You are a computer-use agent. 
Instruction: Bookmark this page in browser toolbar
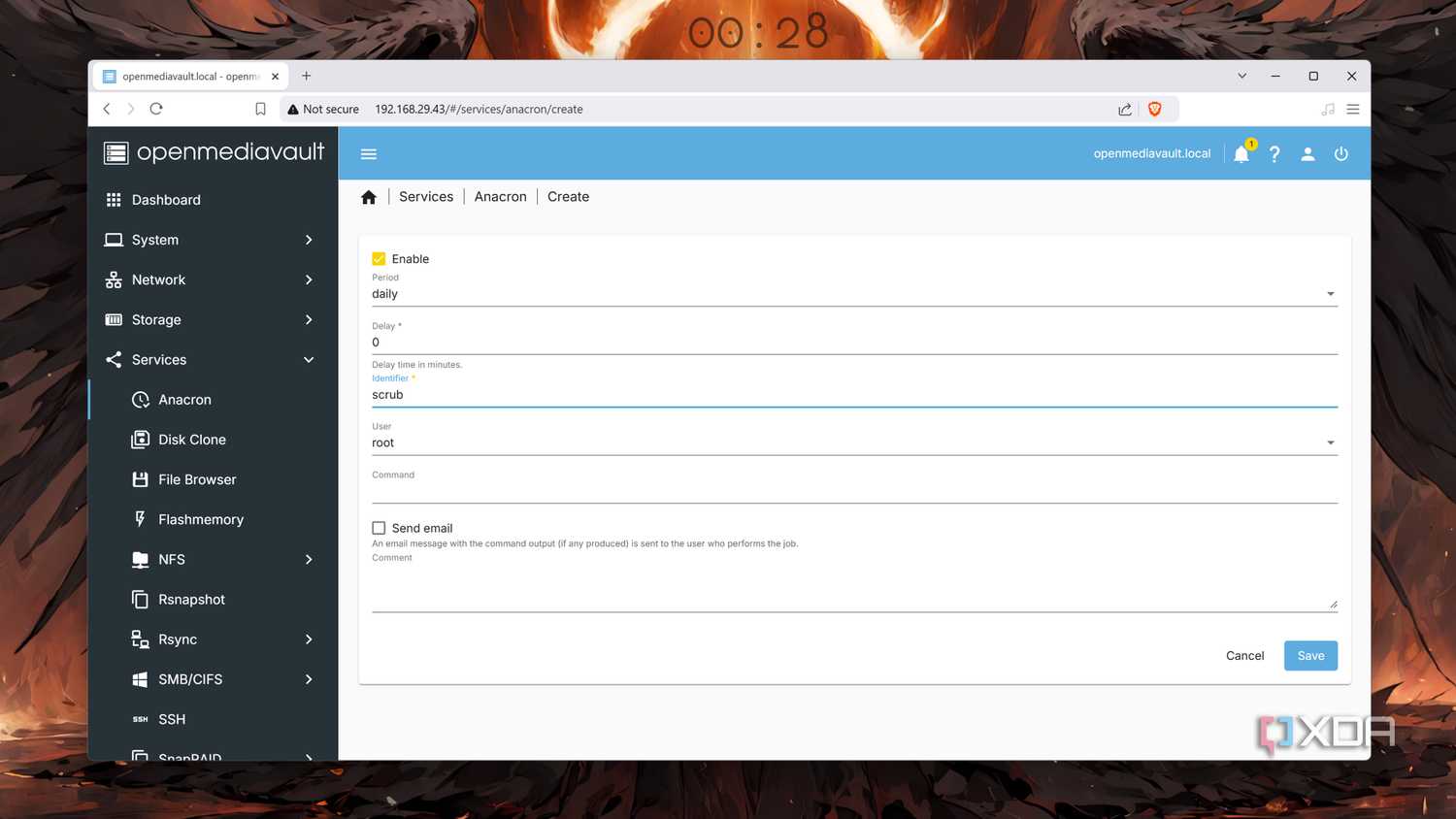260,109
